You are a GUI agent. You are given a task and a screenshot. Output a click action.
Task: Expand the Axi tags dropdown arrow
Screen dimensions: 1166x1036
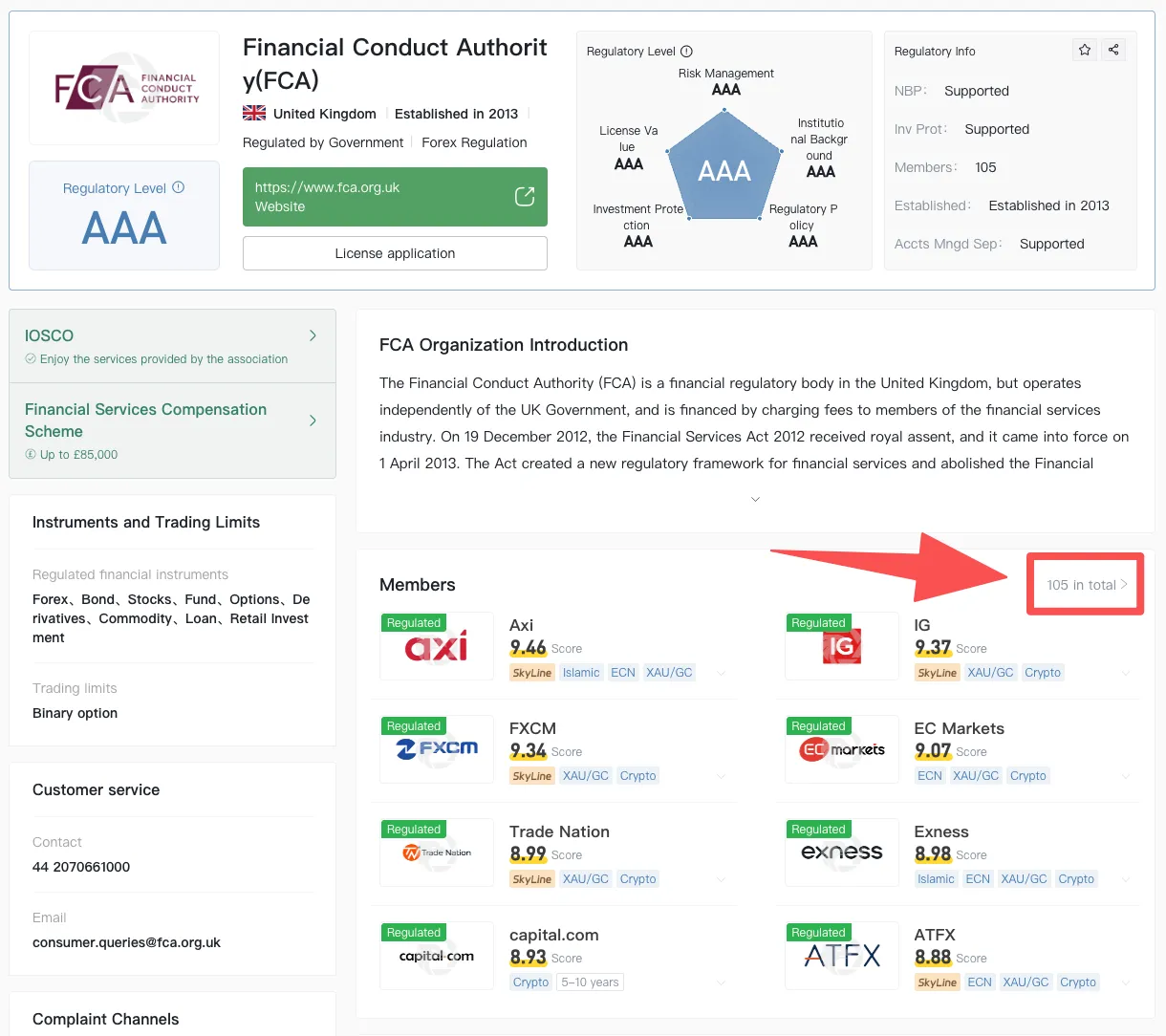point(721,673)
